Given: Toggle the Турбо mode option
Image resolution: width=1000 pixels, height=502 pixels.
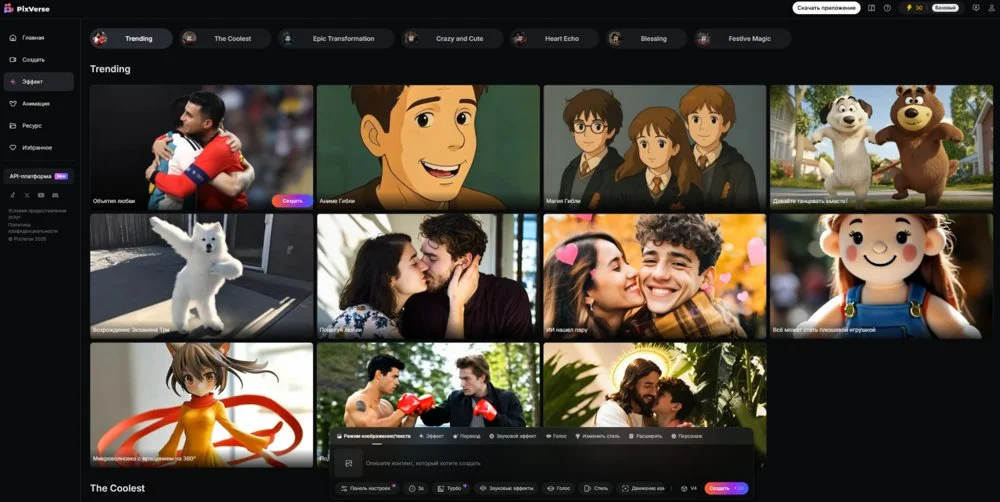Looking at the screenshot, I should tap(453, 488).
